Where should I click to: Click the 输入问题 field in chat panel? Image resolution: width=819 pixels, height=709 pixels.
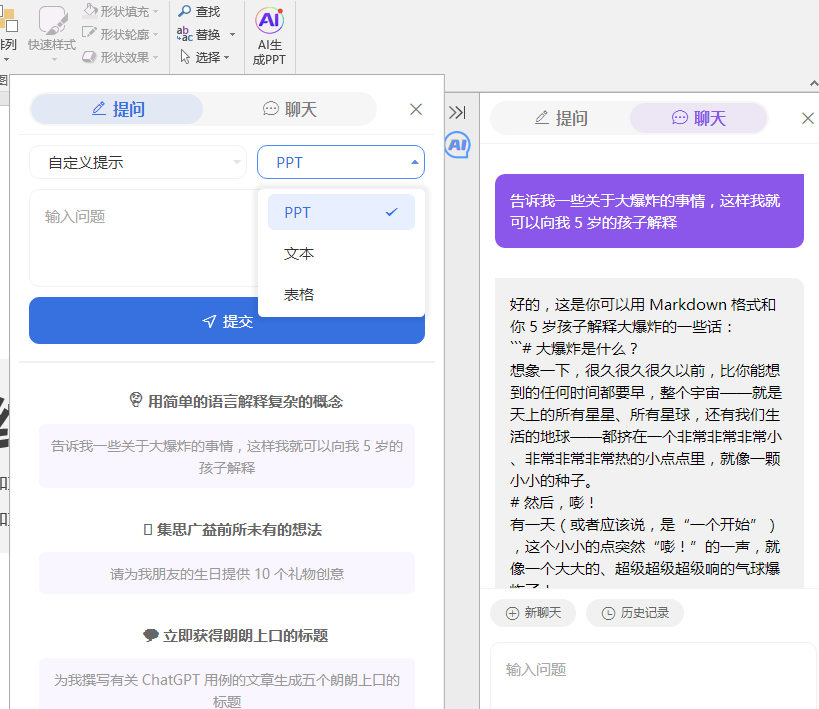coord(650,670)
